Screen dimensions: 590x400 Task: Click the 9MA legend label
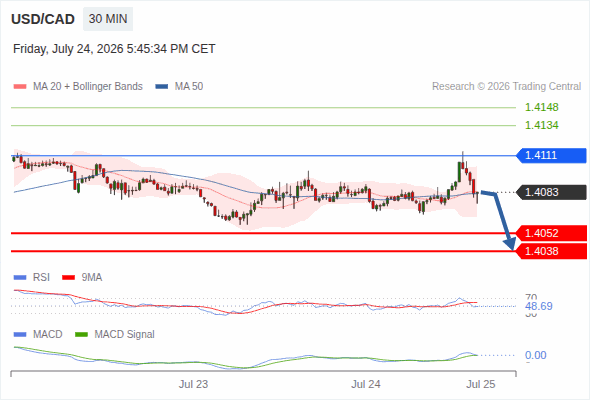point(92,277)
